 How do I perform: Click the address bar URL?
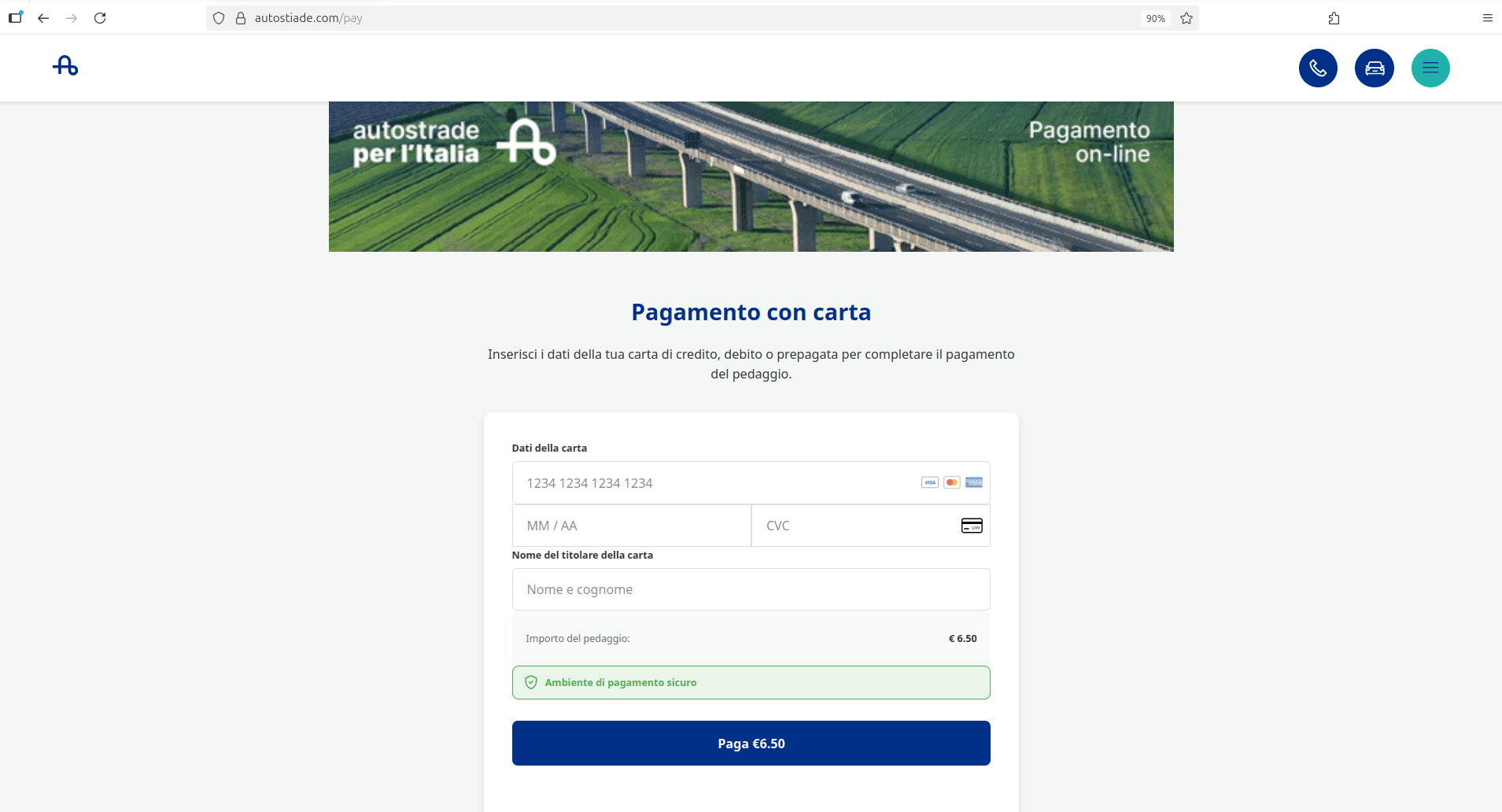308,18
